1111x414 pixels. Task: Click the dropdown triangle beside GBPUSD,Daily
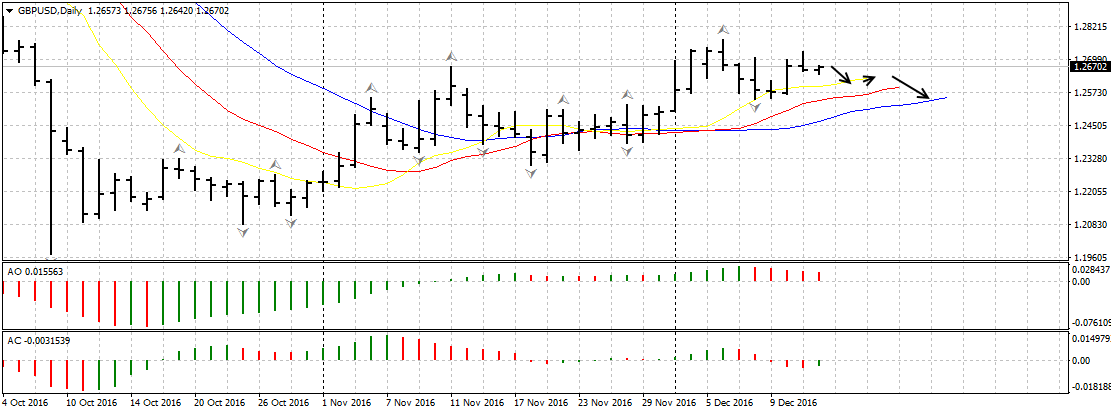[x=9, y=11]
